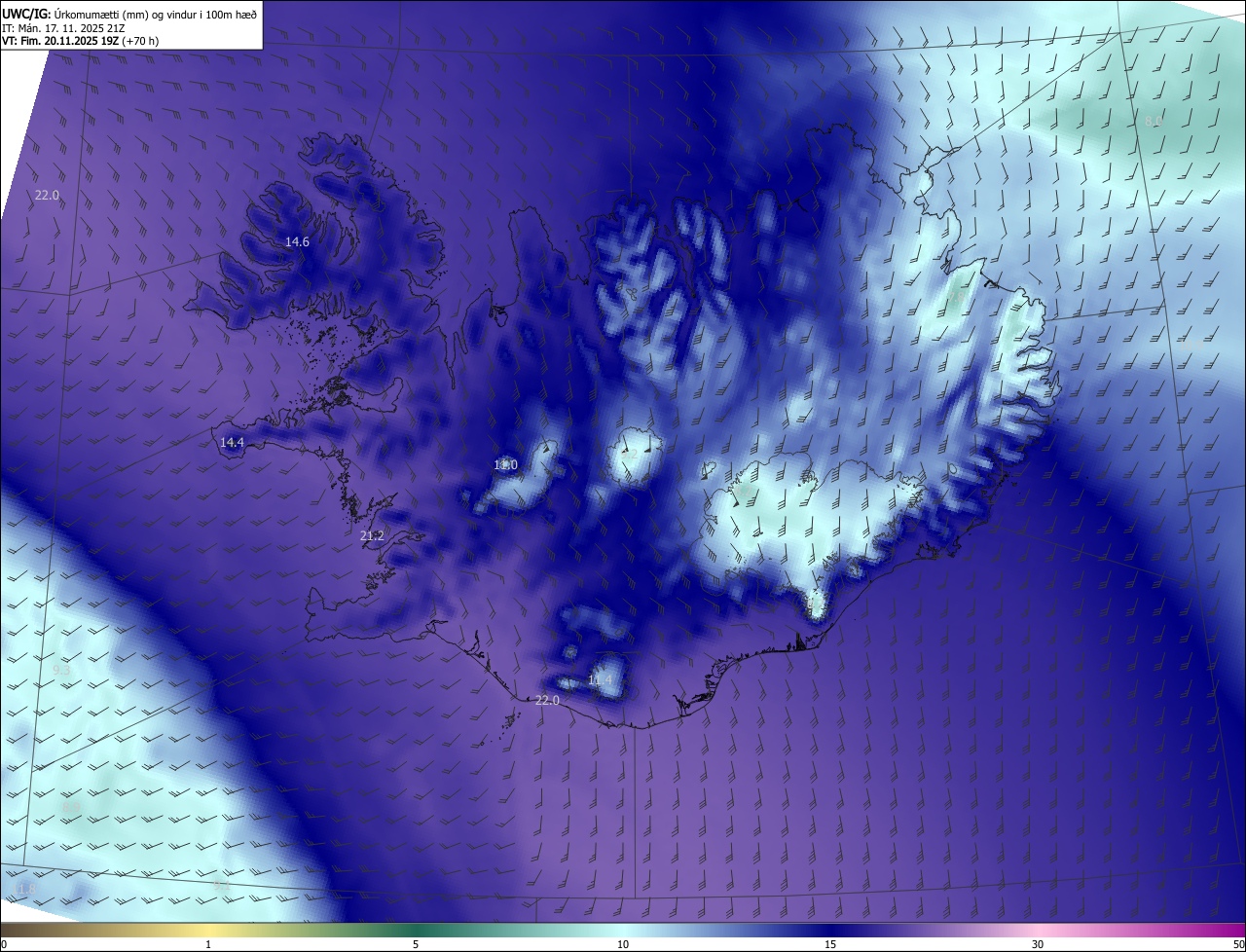
Task: Click the 21.2 value label
Action: (x=372, y=535)
